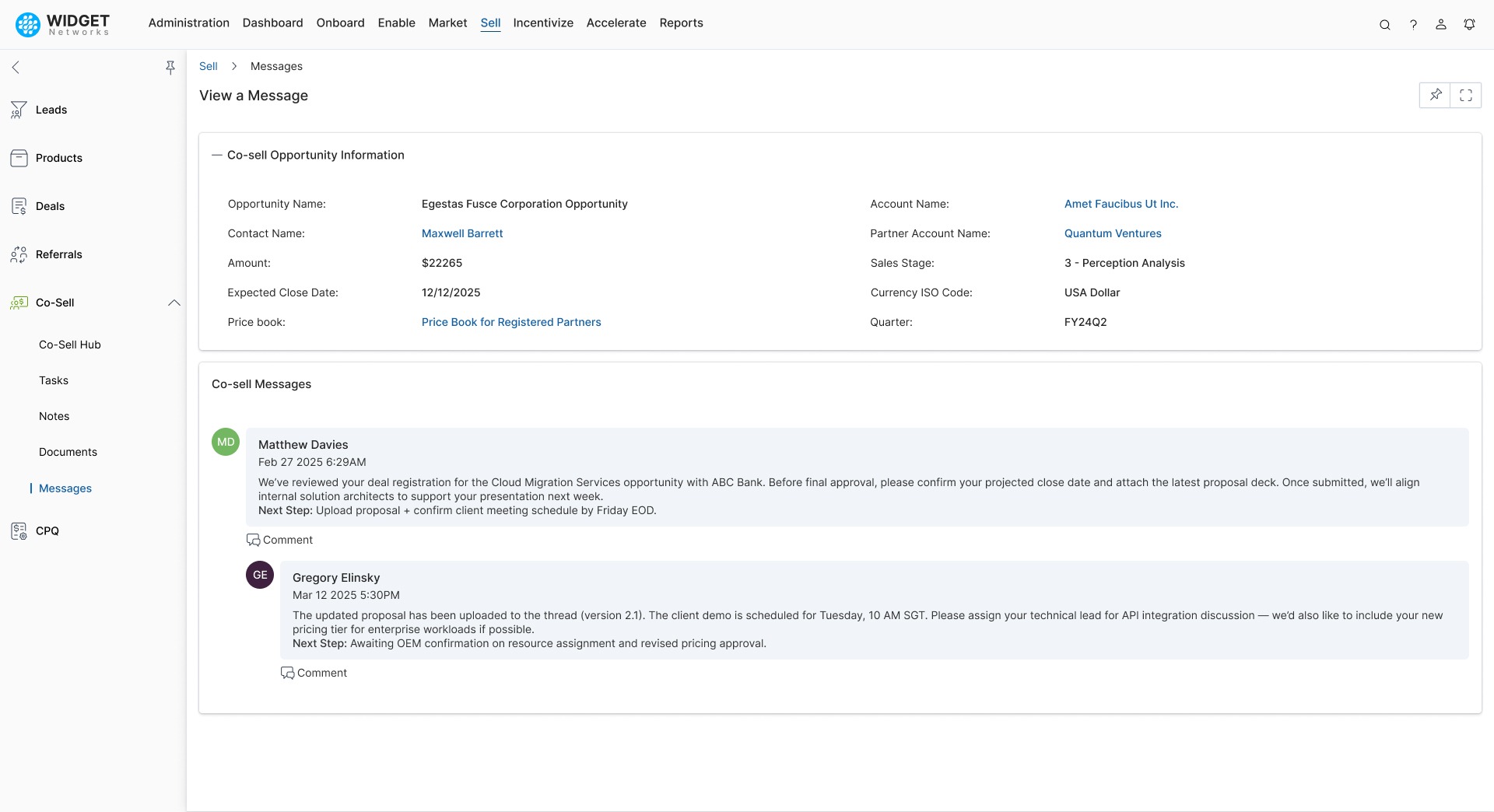Select the Leads icon in sidebar
The width and height of the screenshot is (1494, 812).
(x=18, y=110)
